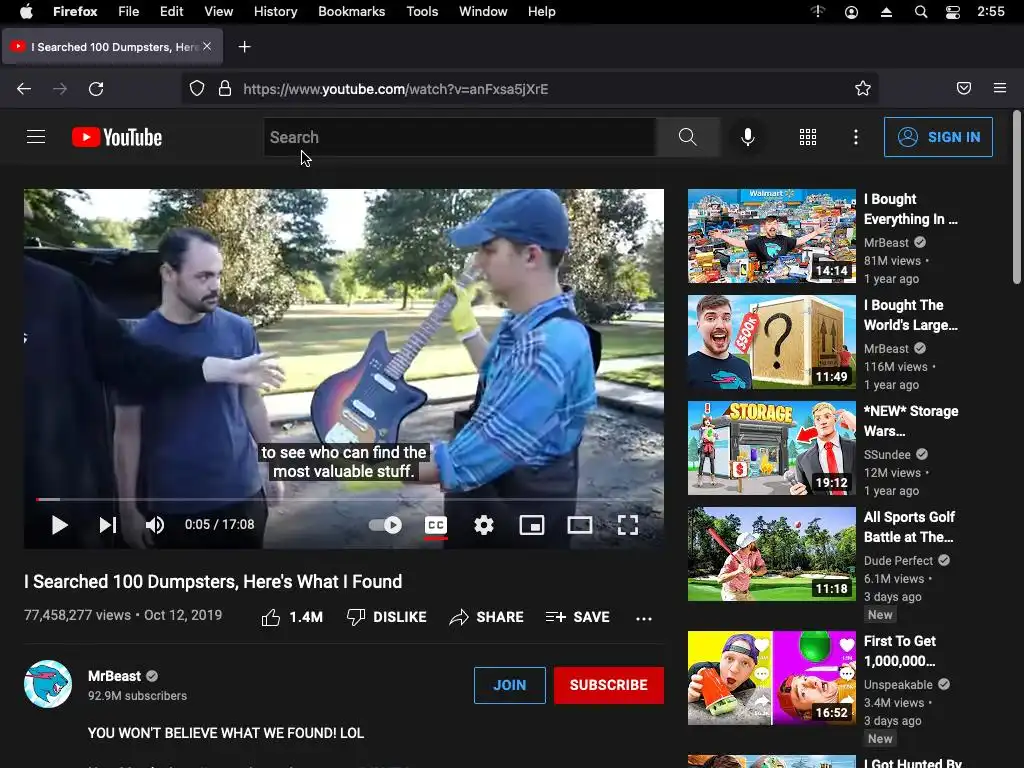Open 'All Sports Golf Battle' video title
The height and width of the screenshot is (768, 1024).
coord(909,527)
